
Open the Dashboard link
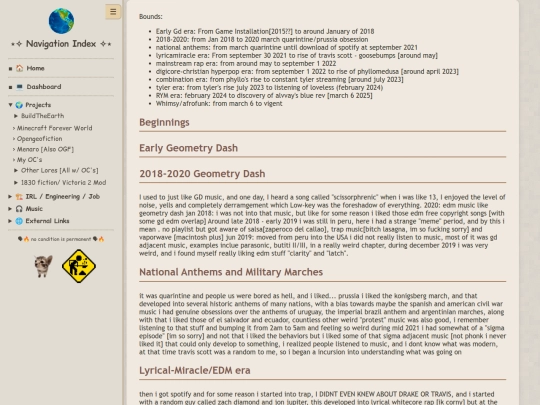pos(44,87)
